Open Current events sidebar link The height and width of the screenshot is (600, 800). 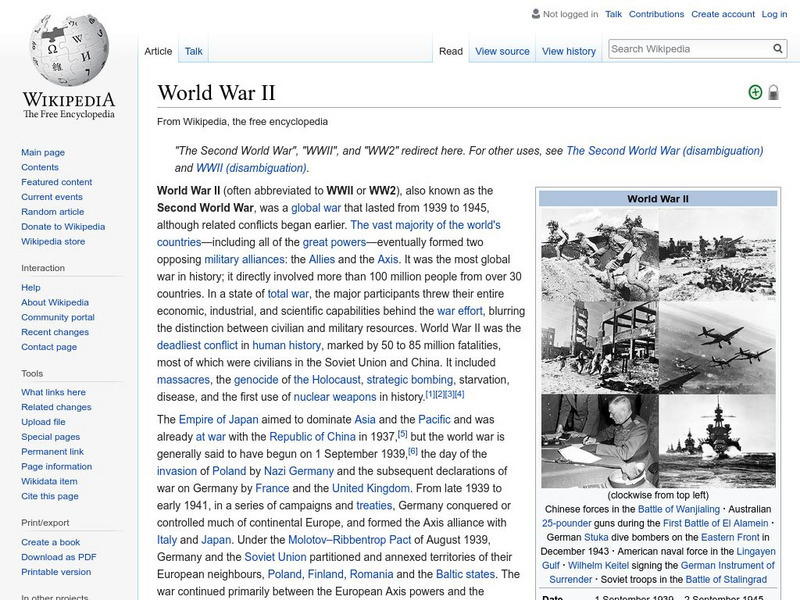[52, 196]
